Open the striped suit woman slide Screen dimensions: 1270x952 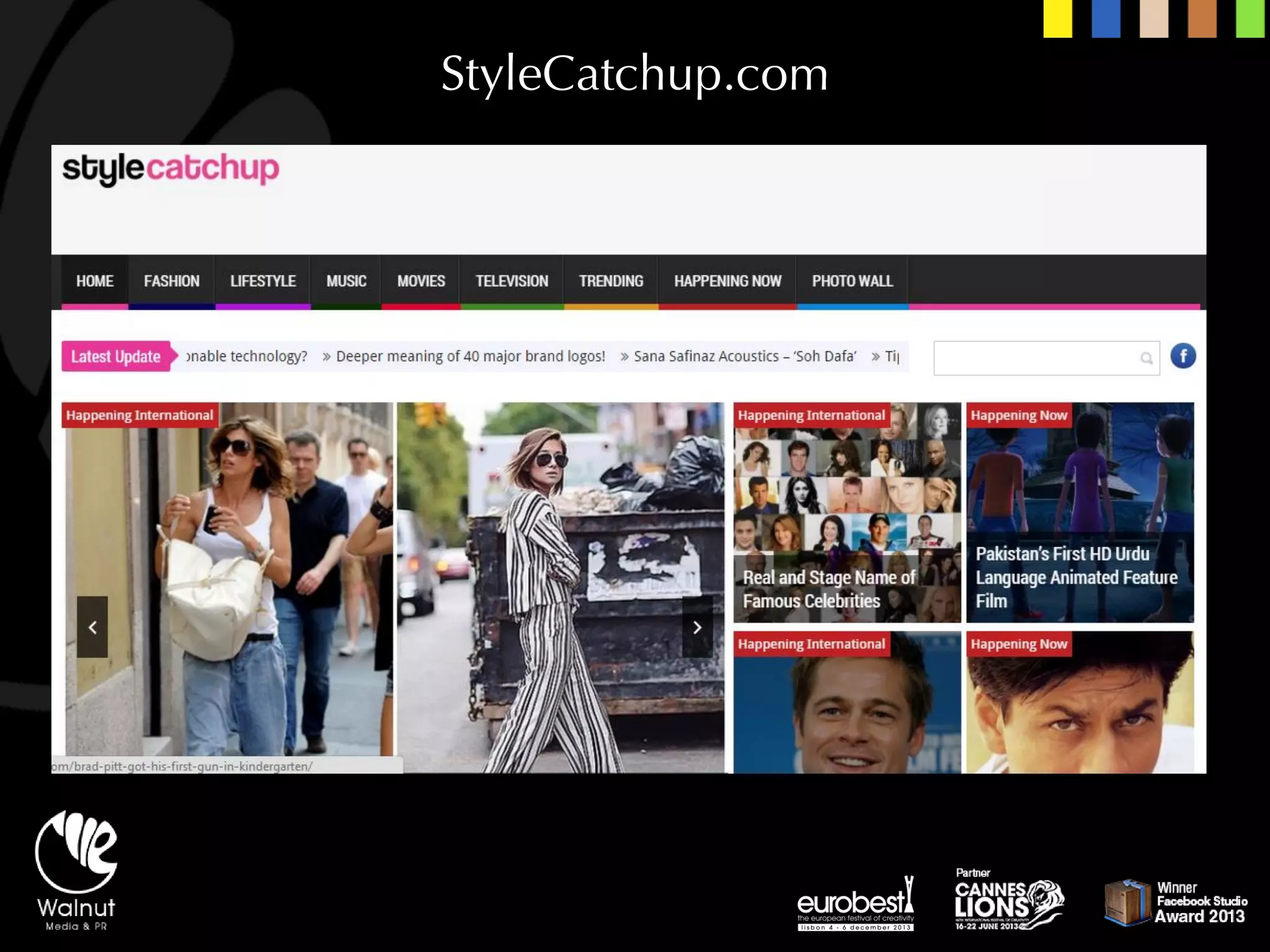561,588
